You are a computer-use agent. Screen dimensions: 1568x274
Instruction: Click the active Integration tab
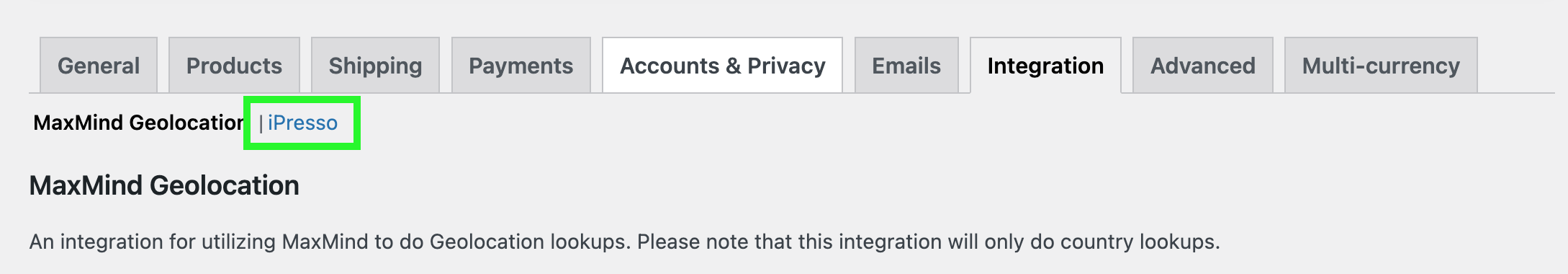click(x=1045, y=66)
